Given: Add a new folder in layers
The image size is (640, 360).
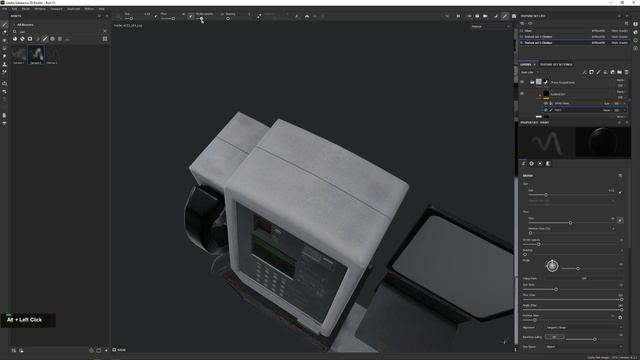Looking at the screenshot, I should 620,72.
